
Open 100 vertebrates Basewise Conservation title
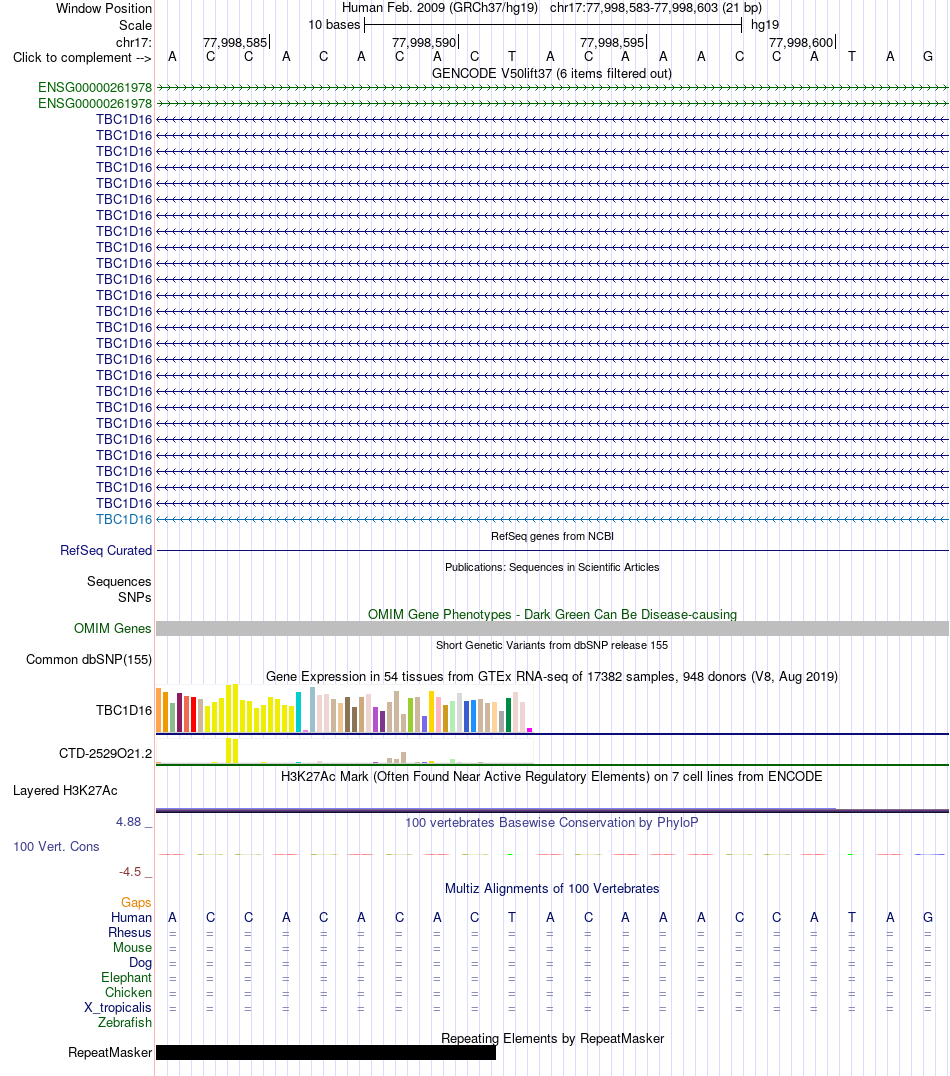pyautogui.click(x=552, y=822)
